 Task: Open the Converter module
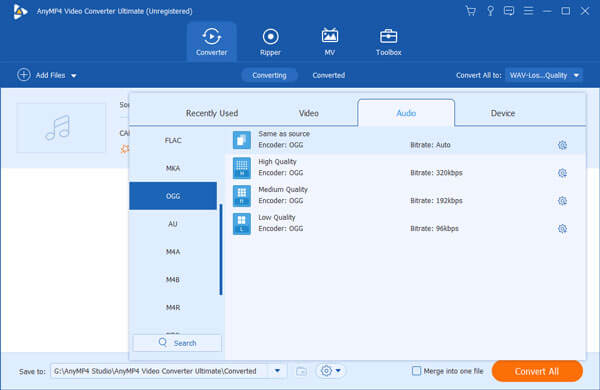(212, 42)
